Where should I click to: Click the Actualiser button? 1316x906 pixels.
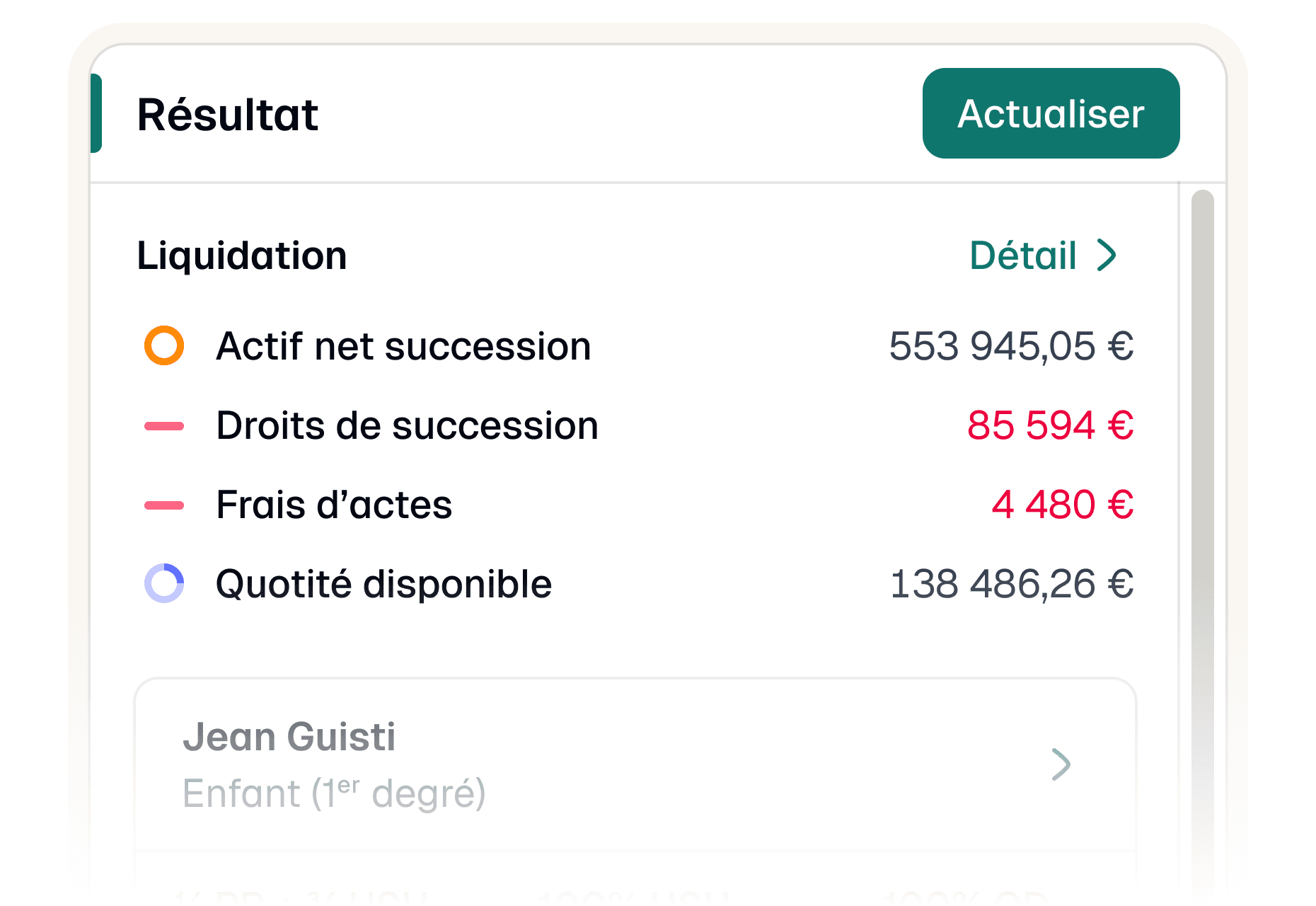[x=1051, y=113]
